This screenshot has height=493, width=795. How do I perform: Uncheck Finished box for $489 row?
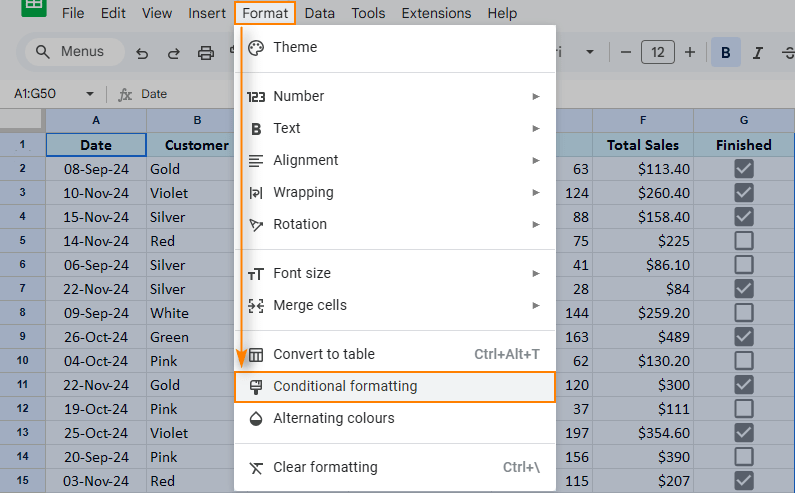coord(744,337)
